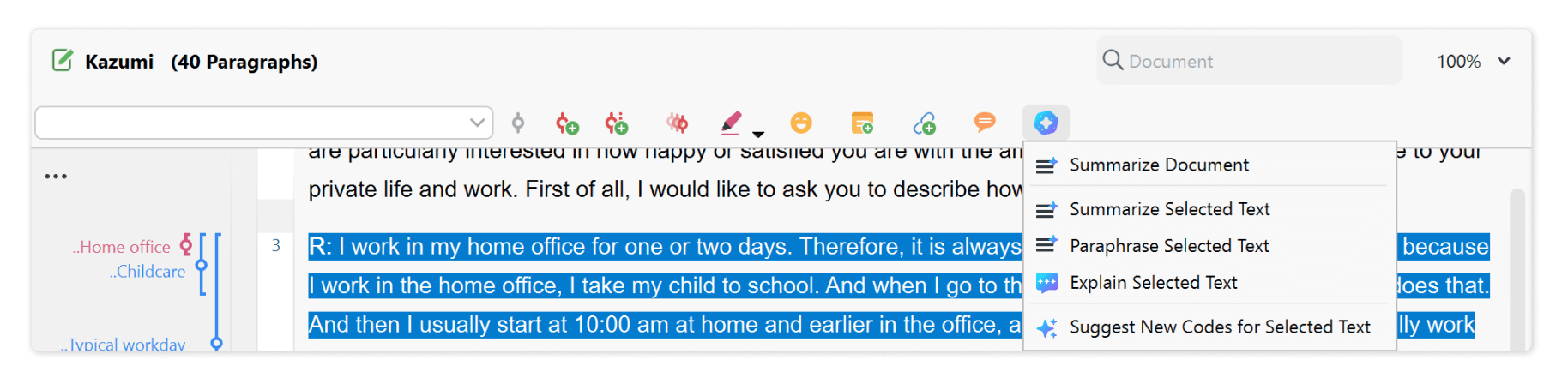Image resolution: width=1568 pixels, height=384 pixels.
Task: Click the code with new code icon
Action: (x=567, y=123)
